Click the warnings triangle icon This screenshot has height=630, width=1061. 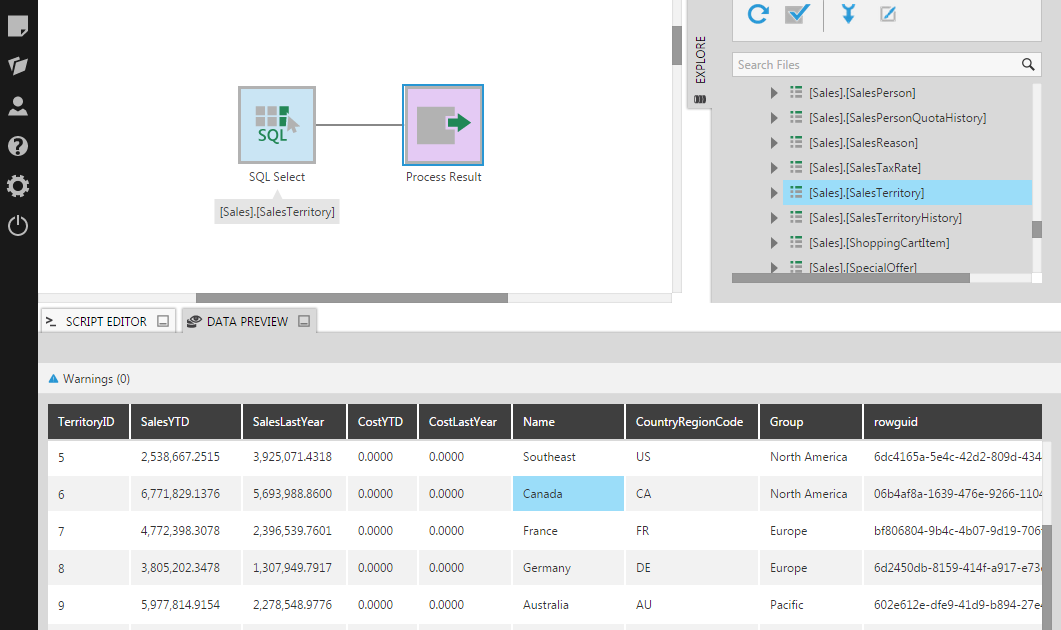coord(53,379)
